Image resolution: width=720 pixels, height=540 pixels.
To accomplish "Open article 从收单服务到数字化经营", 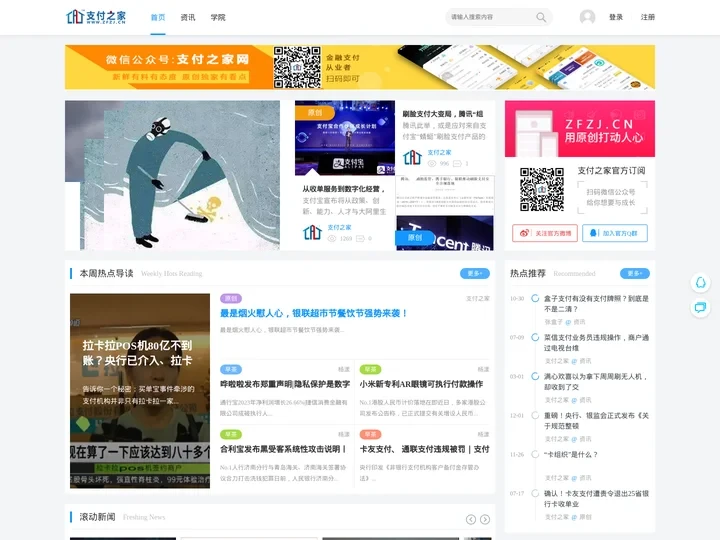I will [x=343, y=189].
